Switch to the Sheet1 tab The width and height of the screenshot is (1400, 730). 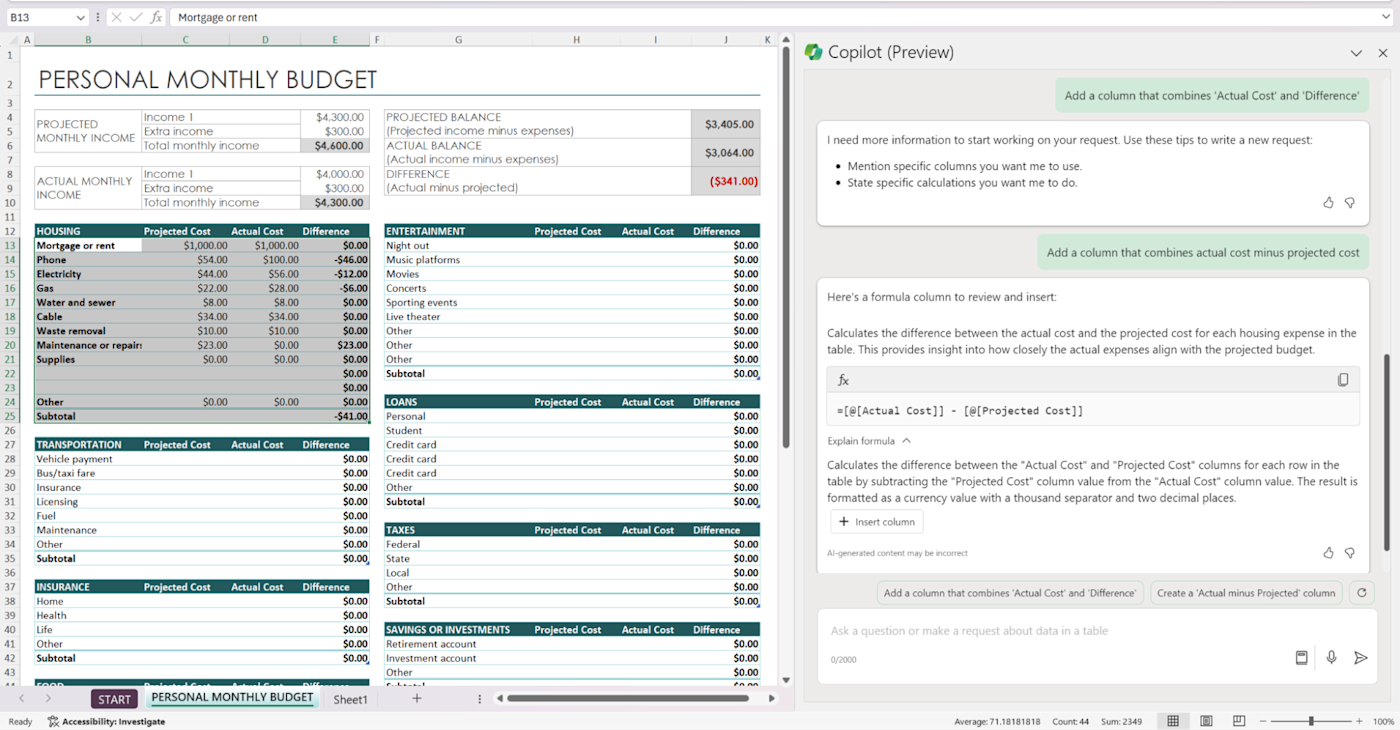click(350, 699)
